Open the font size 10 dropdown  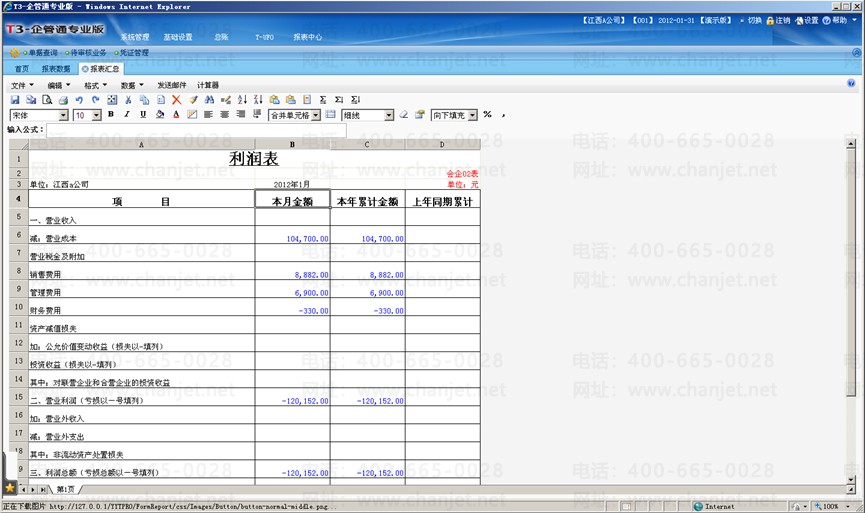pos(96,115)
